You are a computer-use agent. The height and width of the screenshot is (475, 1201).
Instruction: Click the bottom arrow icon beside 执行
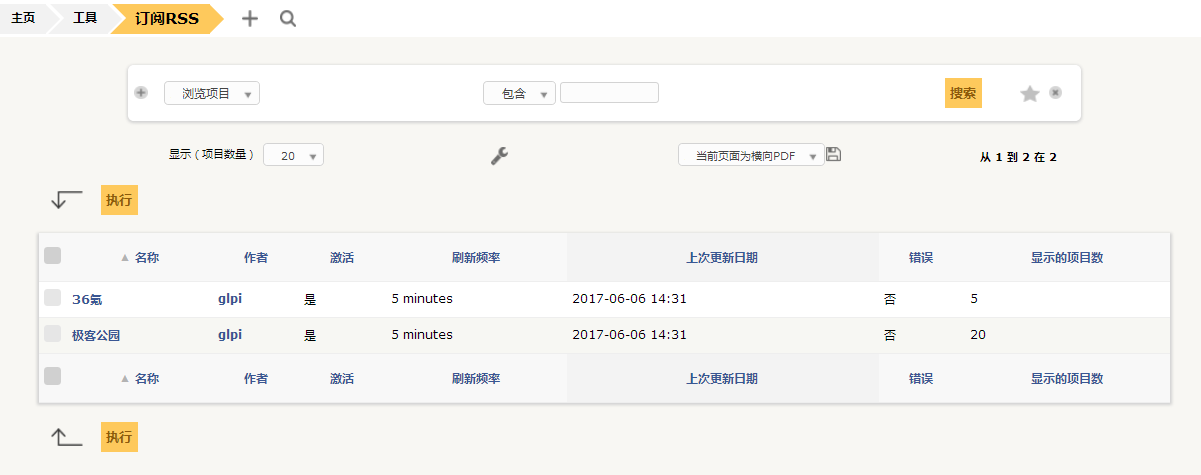pos(67,437)
